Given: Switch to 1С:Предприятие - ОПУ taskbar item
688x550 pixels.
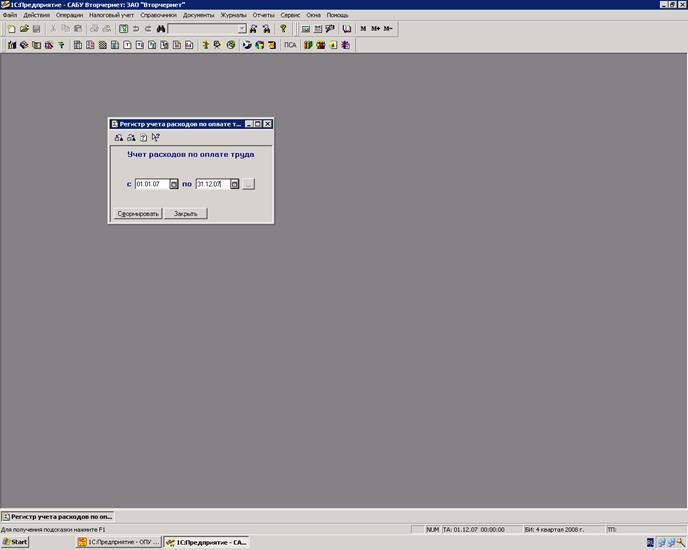Looking at the screenshot, I should pyautogui.click(x=118, y=542).
